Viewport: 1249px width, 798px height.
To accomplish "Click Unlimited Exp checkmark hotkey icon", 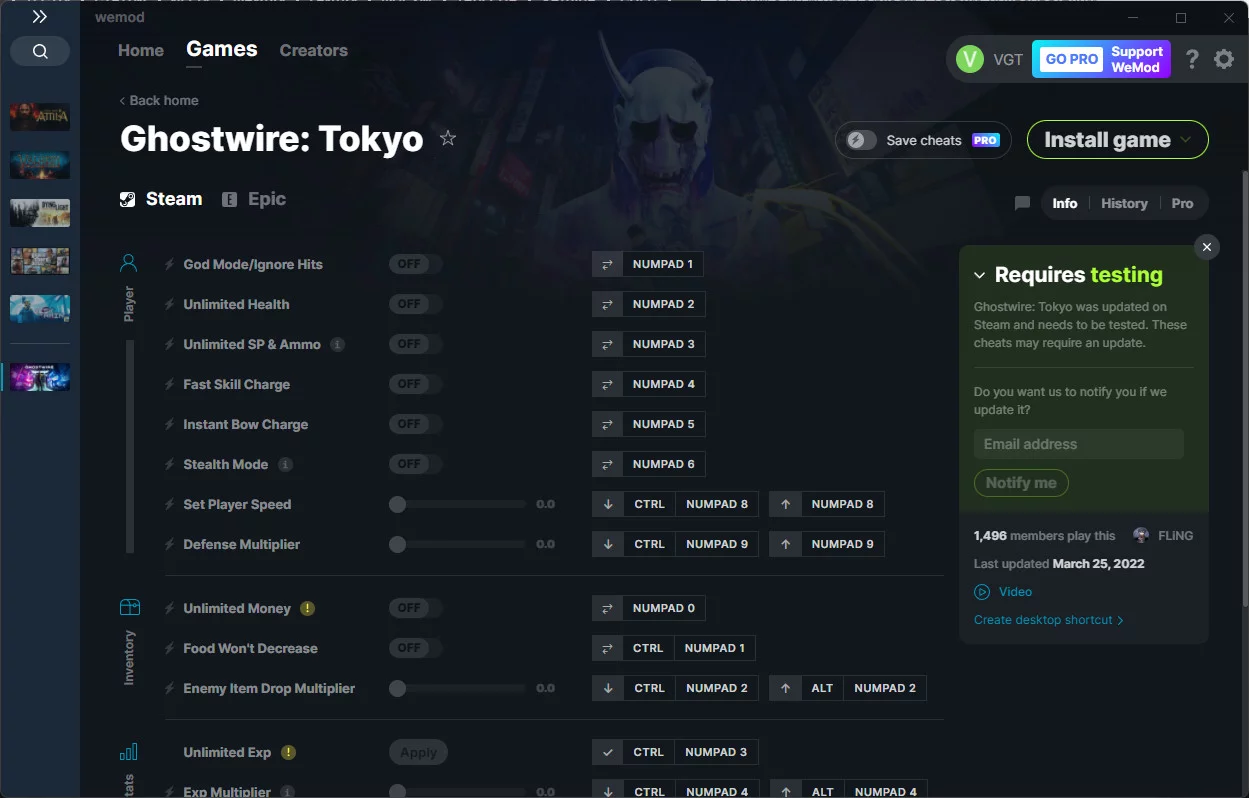I will coord(607,752).
